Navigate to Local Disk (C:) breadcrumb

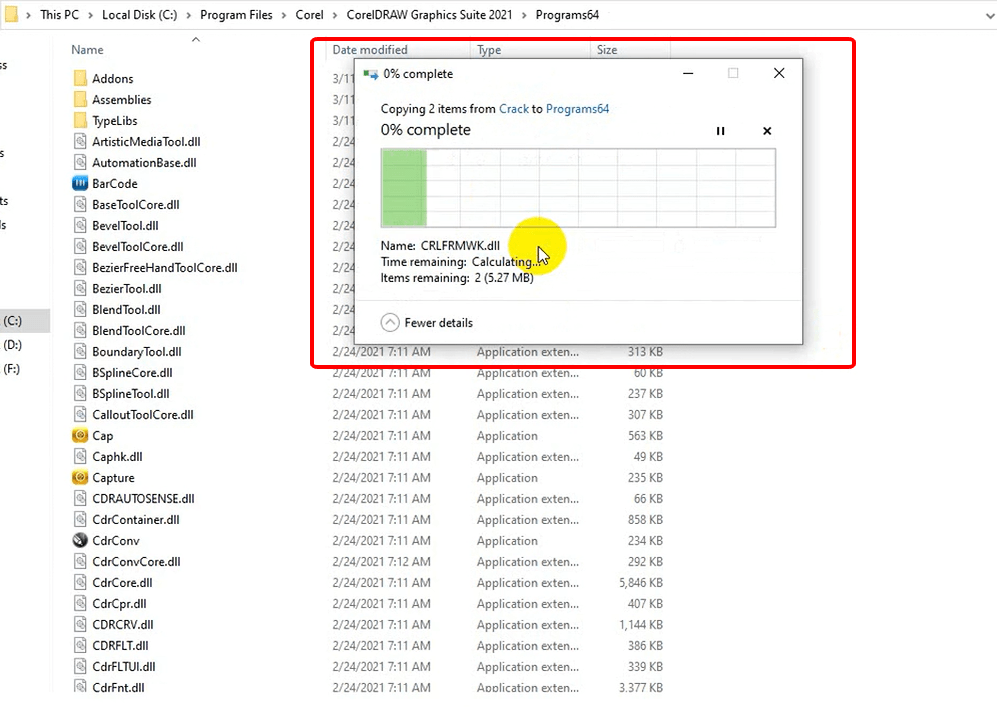point(139,15)
